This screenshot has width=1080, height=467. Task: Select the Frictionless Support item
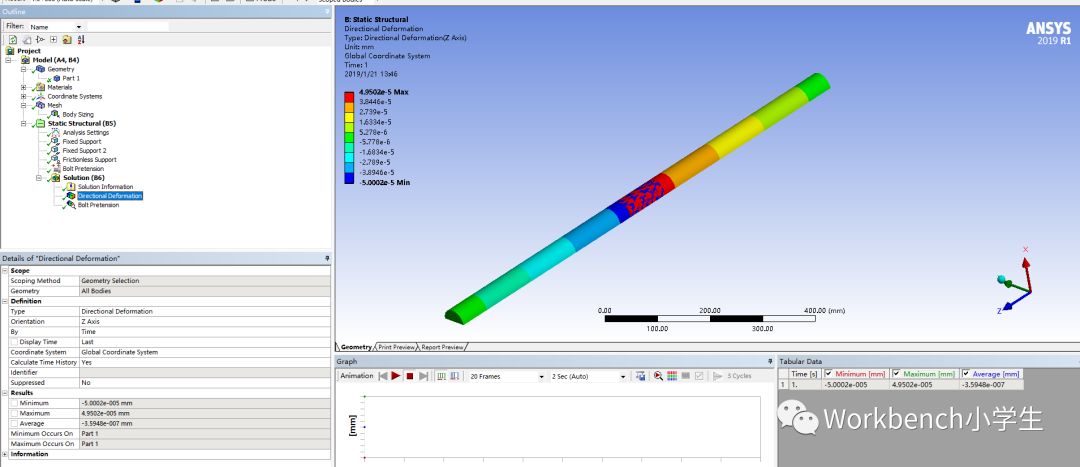click(90, 159)
